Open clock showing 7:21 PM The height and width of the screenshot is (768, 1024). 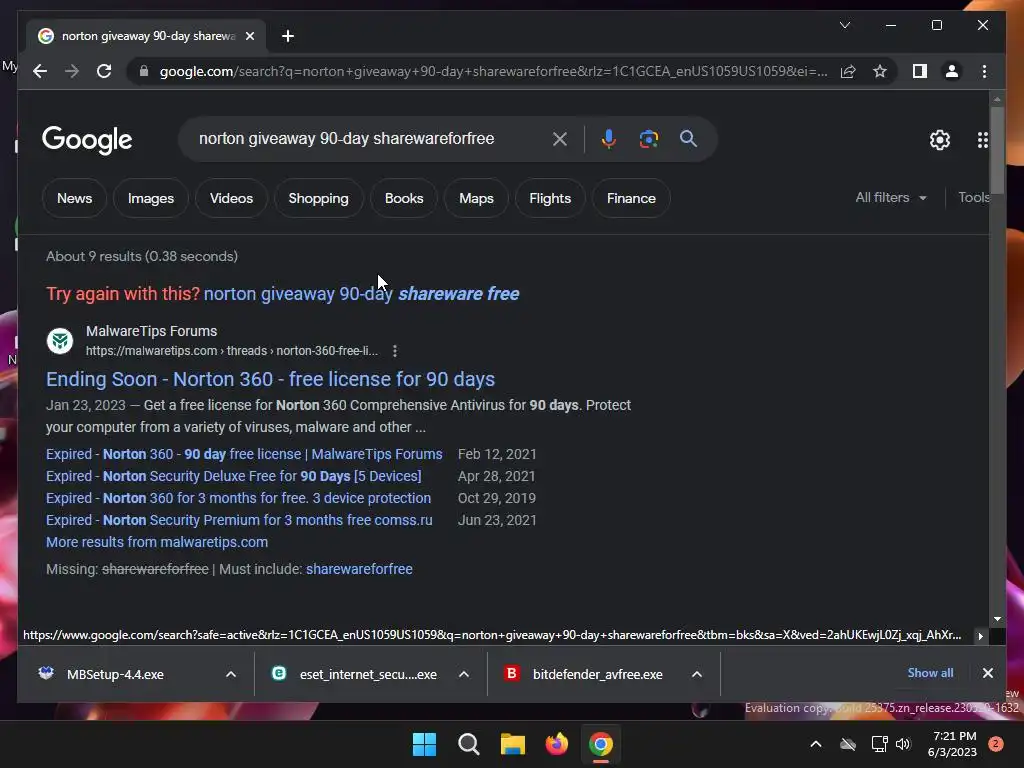952,744
